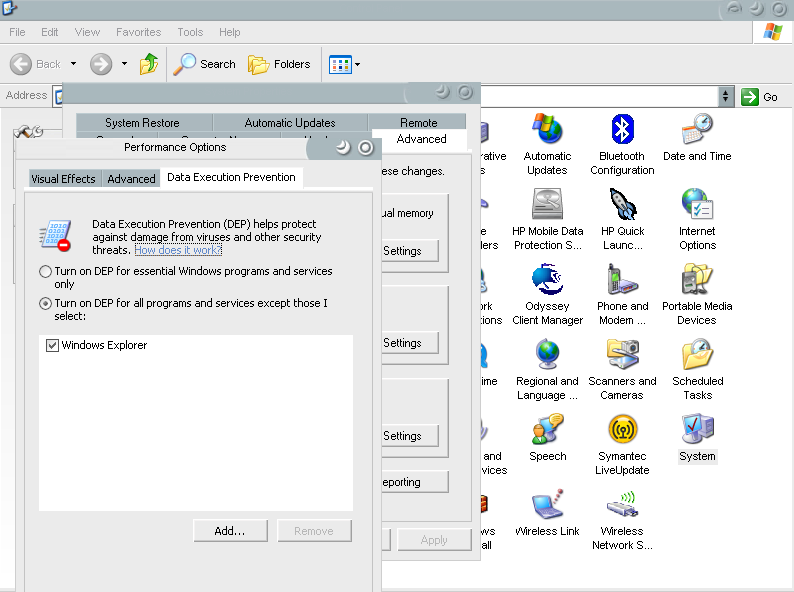This screenshot has height=592, width=794.
Task: Click the Windows flag logo
Action: pos(772,32)
